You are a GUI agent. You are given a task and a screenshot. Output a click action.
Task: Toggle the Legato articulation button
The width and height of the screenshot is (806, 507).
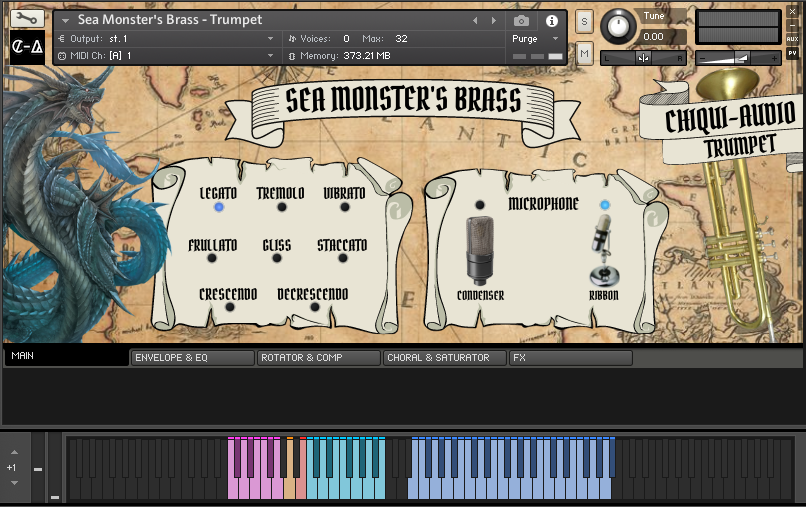coord(218,207)
